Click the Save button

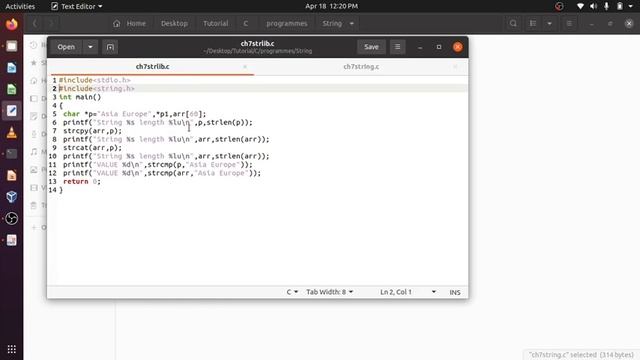pos(371,47)
